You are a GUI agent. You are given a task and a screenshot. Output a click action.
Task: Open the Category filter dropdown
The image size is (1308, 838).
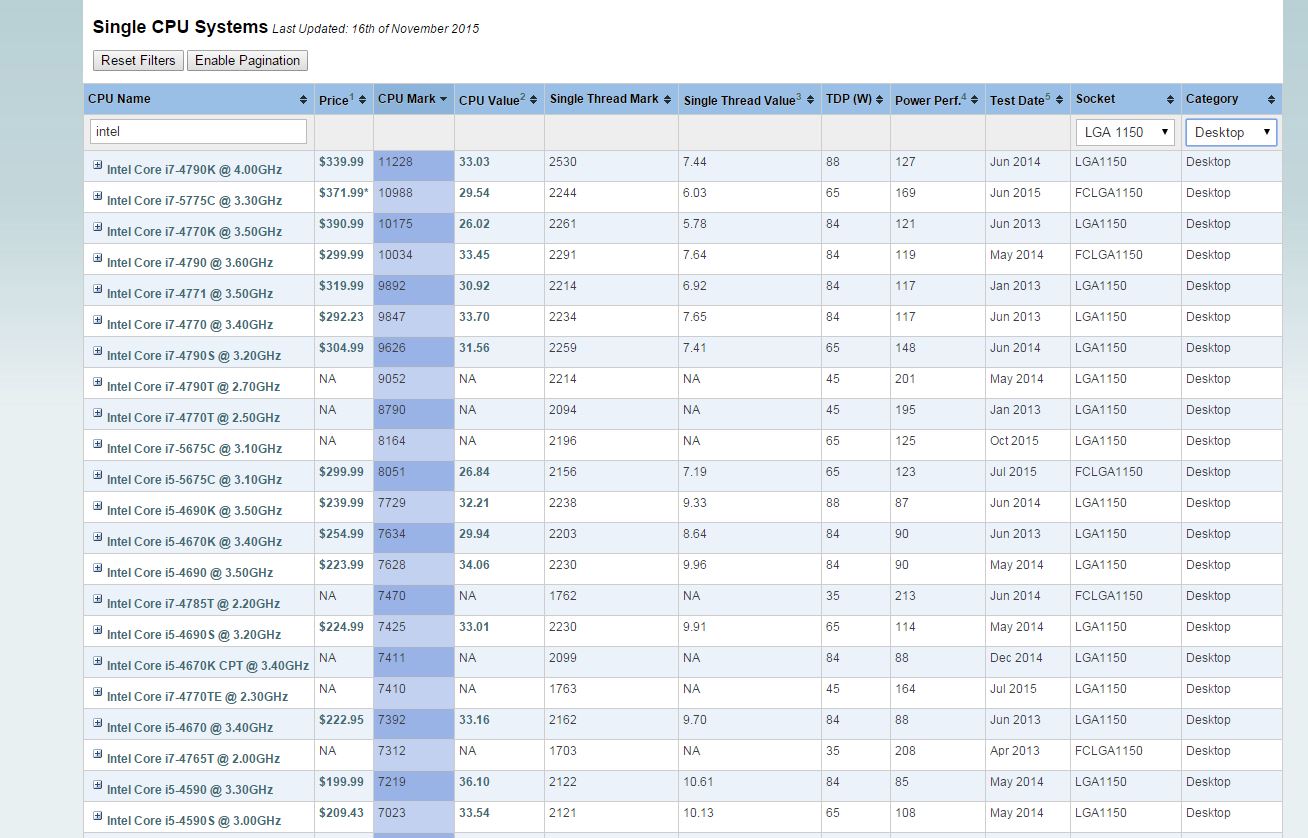pos(1231,132)
